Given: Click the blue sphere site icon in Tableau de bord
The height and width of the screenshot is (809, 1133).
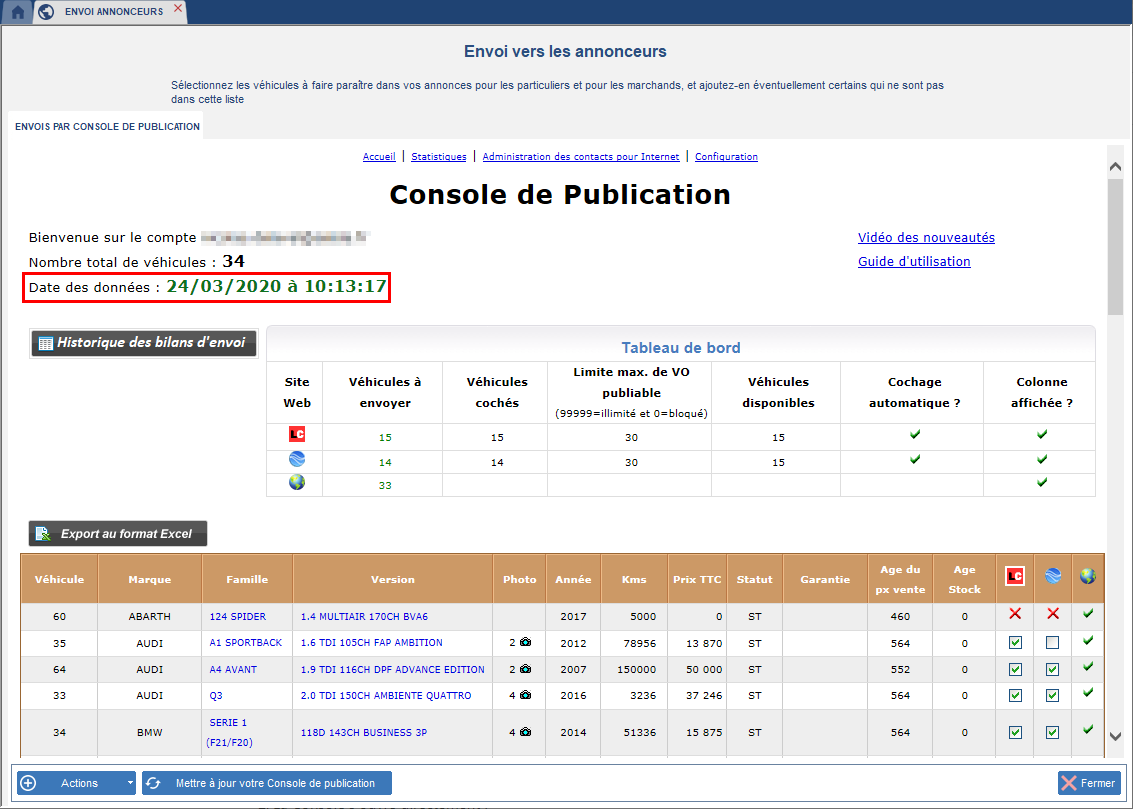Looking at the screenshot, I should pos(296,459).
